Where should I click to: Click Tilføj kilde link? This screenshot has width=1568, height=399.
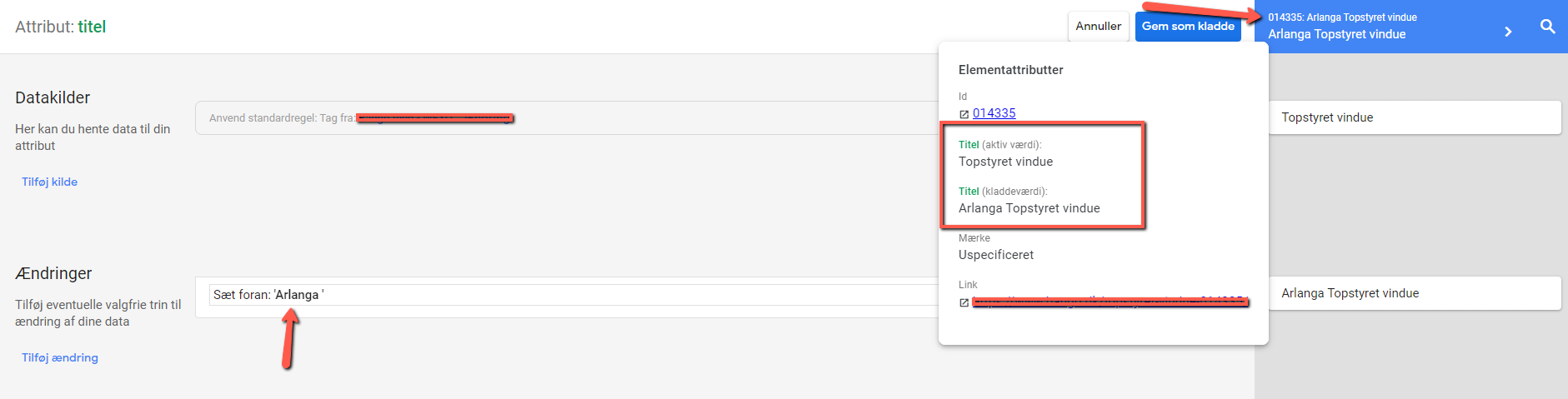tap(49, 182)
